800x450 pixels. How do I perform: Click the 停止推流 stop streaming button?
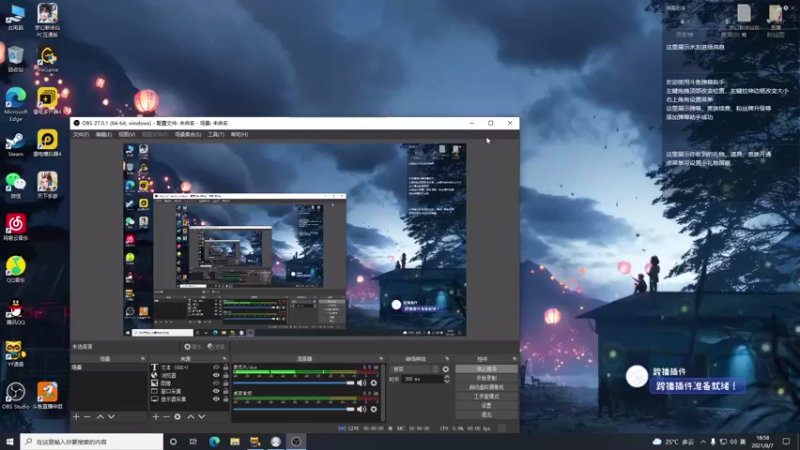point(486,369)
